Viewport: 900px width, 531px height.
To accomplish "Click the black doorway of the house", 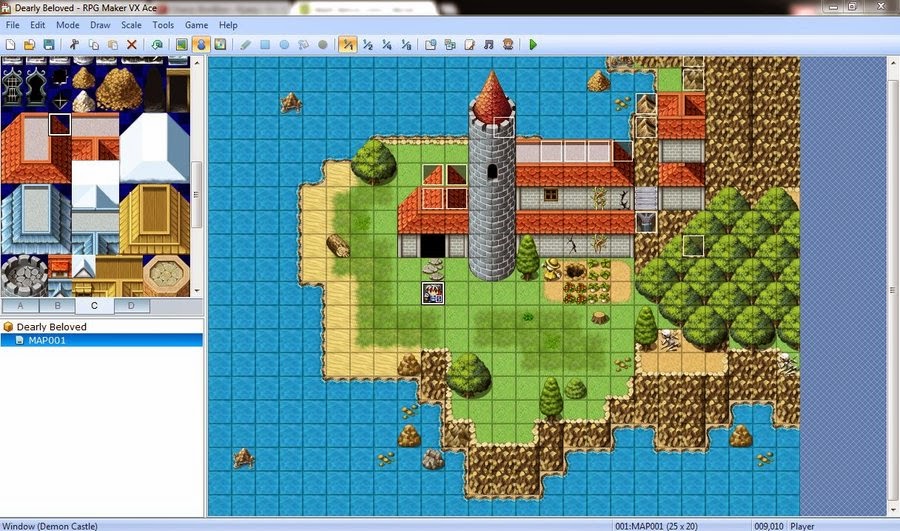I will tap(433, 246).
